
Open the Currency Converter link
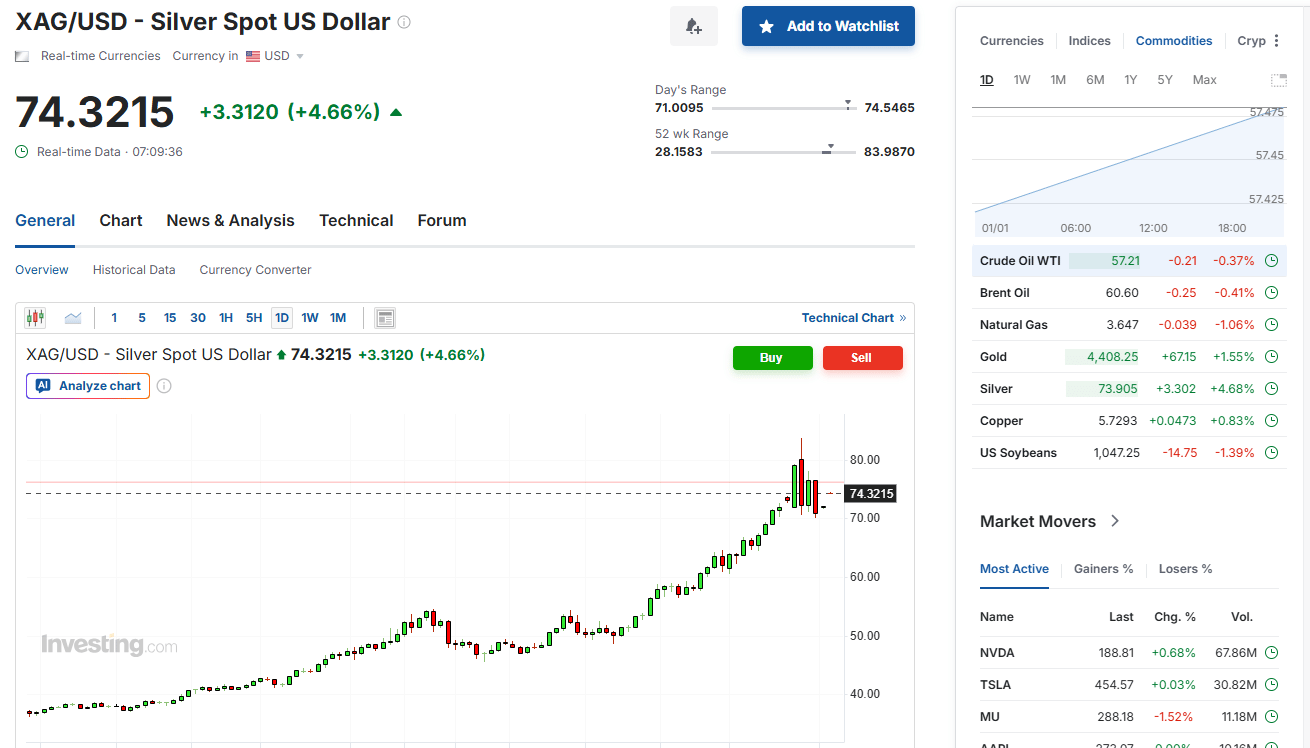[255, 270]
